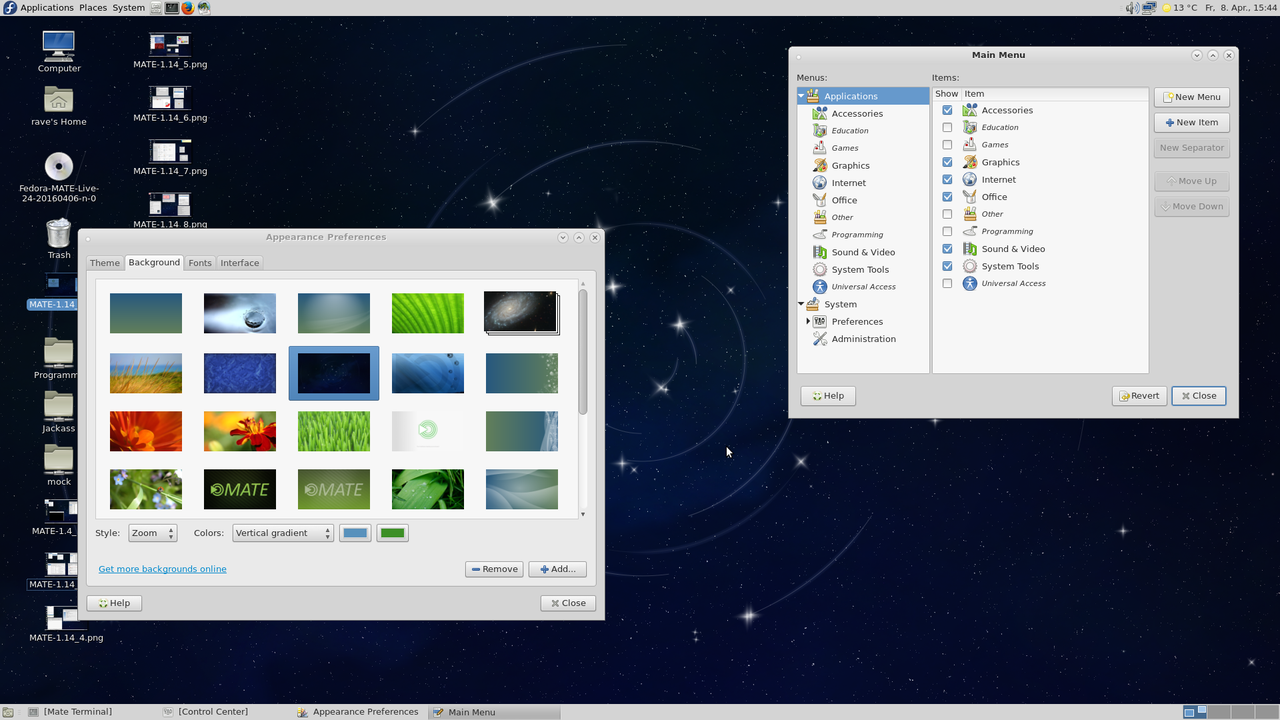Switch to the Fonts tab
This screenshot has width=1280, height=720.
[x=200, y=263]
